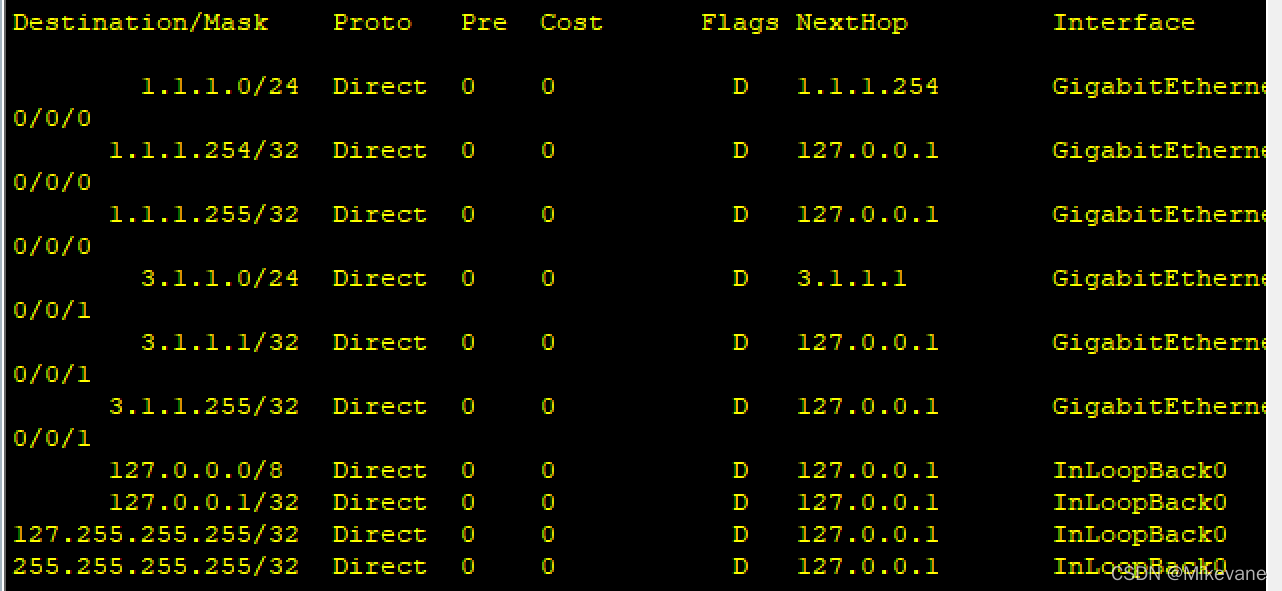Click the Interface column header
This screenshot has width=1282, height=591.
1124,23
